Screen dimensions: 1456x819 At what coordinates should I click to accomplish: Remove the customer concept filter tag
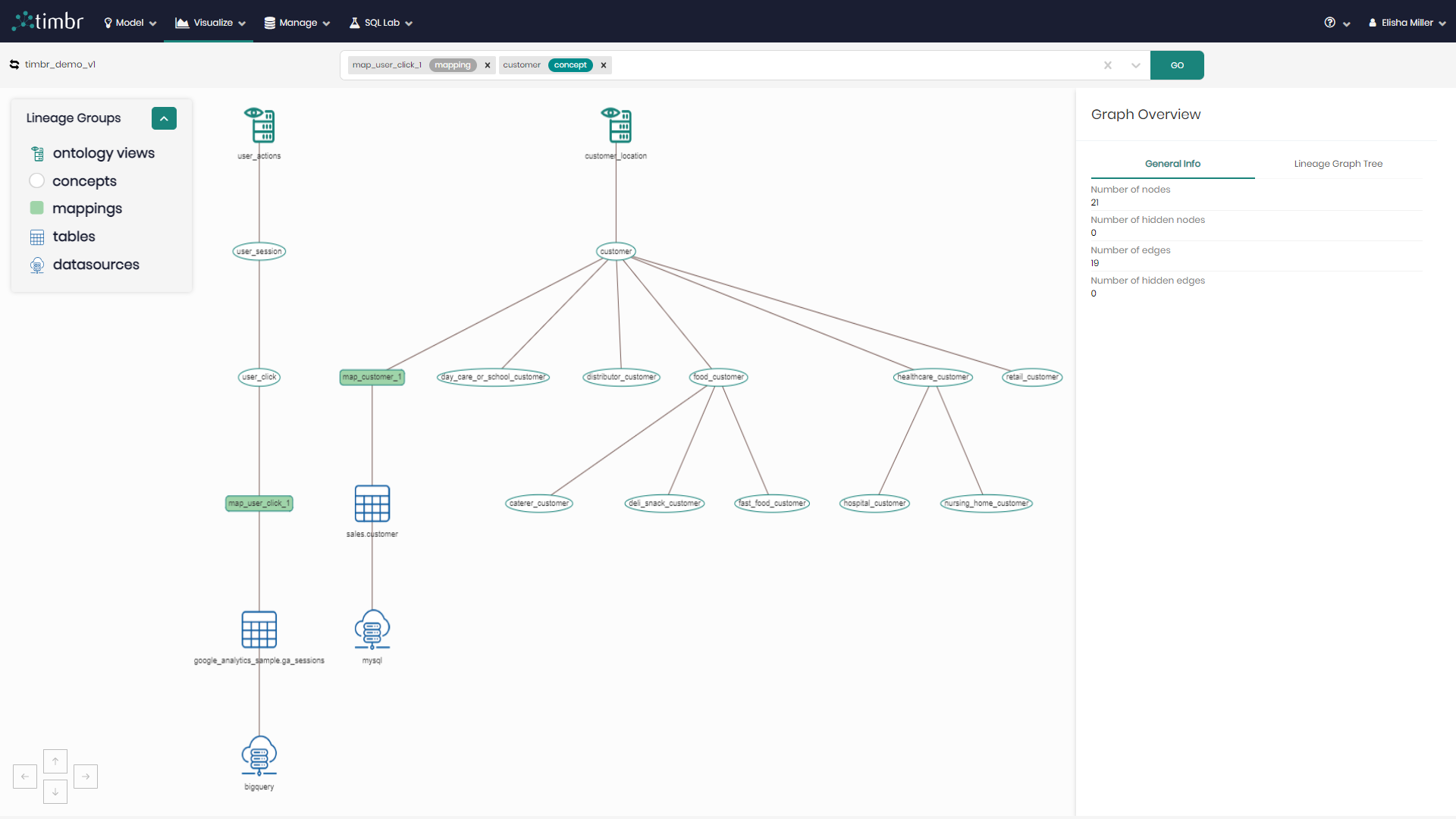tap(603, 65)
